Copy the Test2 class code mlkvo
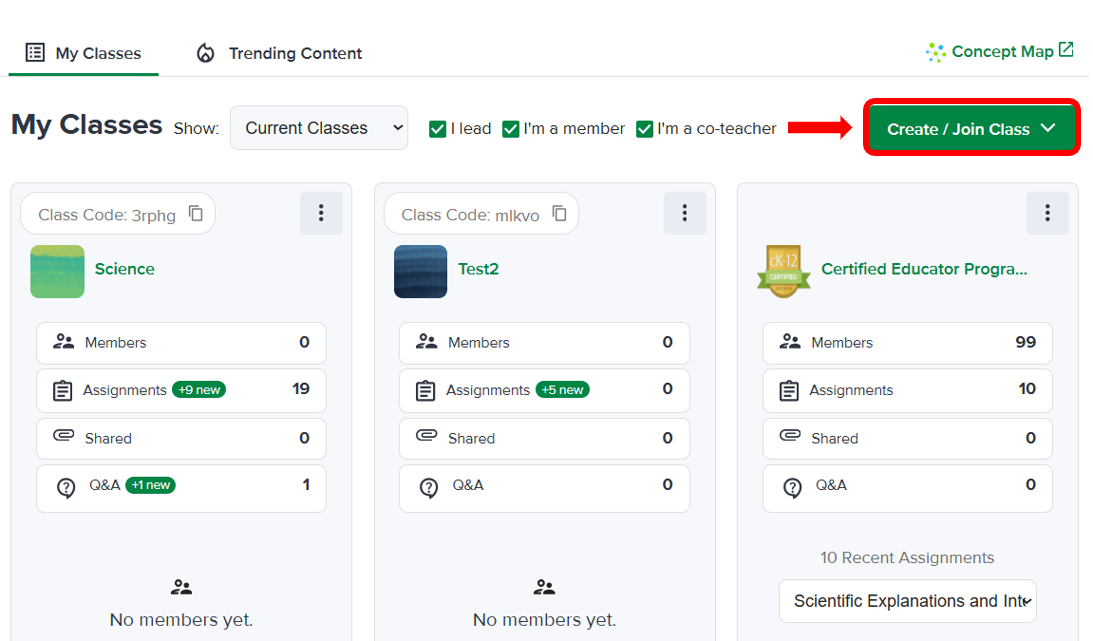The height and width of the screenshot is (641, 1093). [559, 213]
